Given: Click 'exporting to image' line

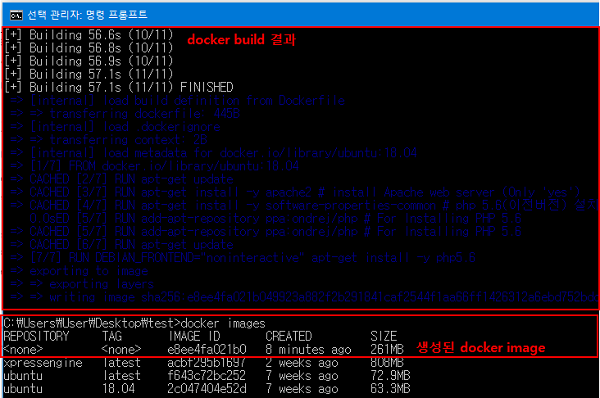Looking at the screenshot, I should coord(79,271).
